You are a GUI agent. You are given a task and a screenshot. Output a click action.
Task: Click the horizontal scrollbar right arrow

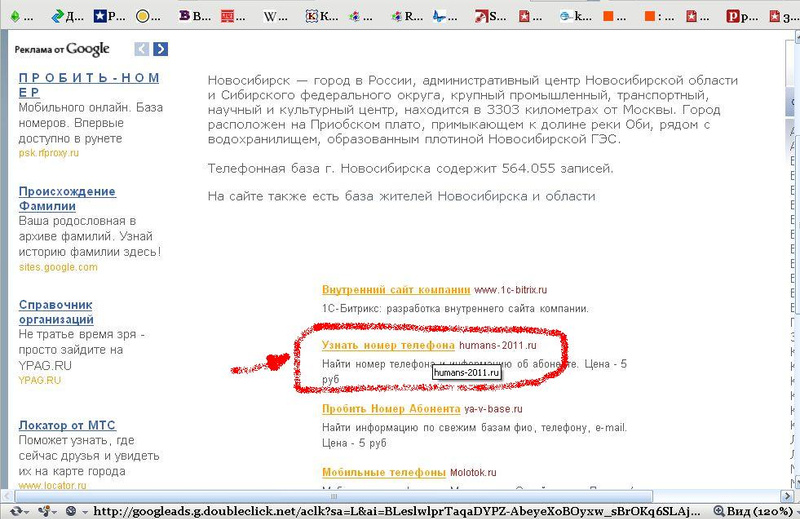(x=787, y=496)
